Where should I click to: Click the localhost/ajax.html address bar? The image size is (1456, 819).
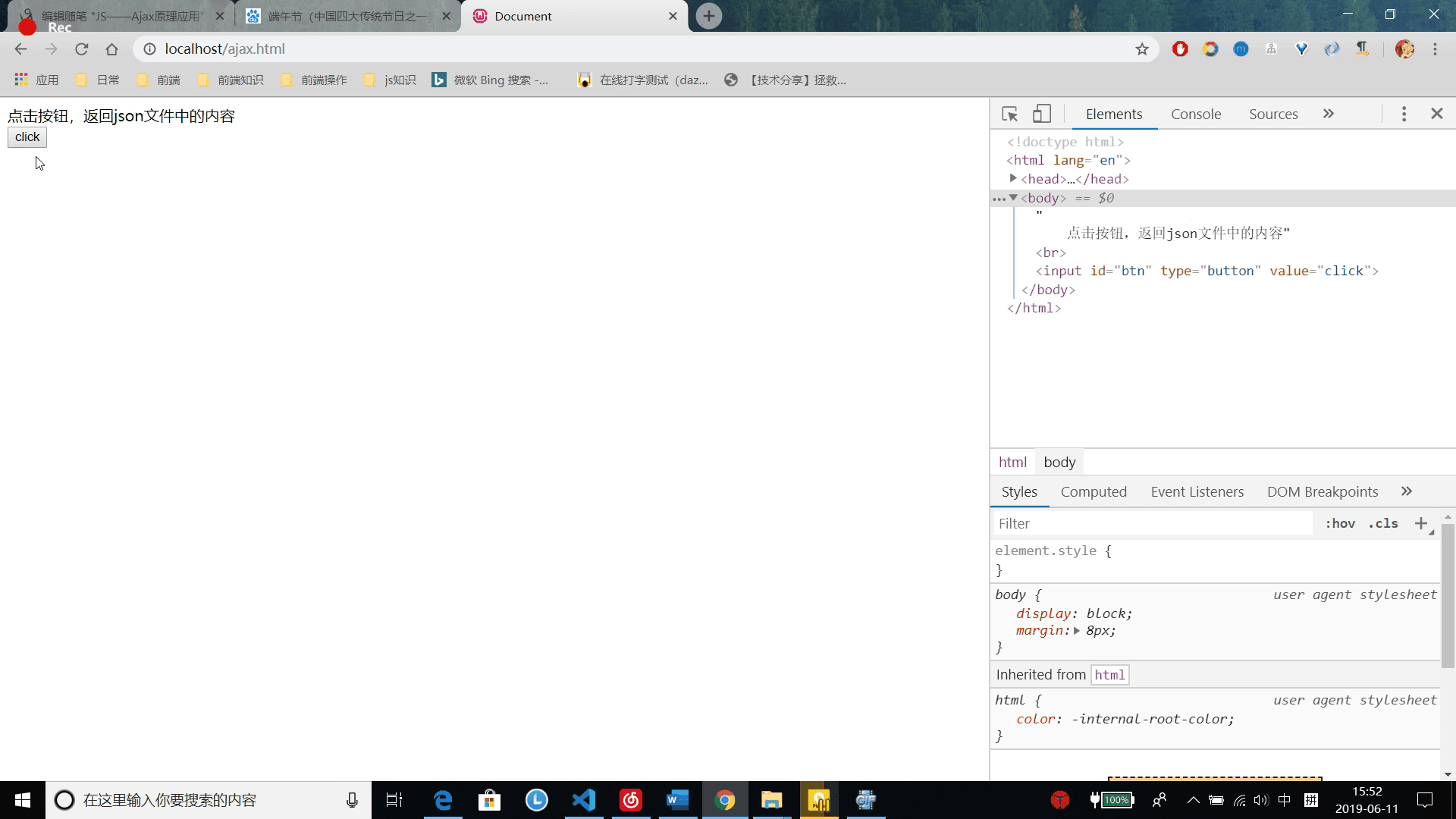225,49
